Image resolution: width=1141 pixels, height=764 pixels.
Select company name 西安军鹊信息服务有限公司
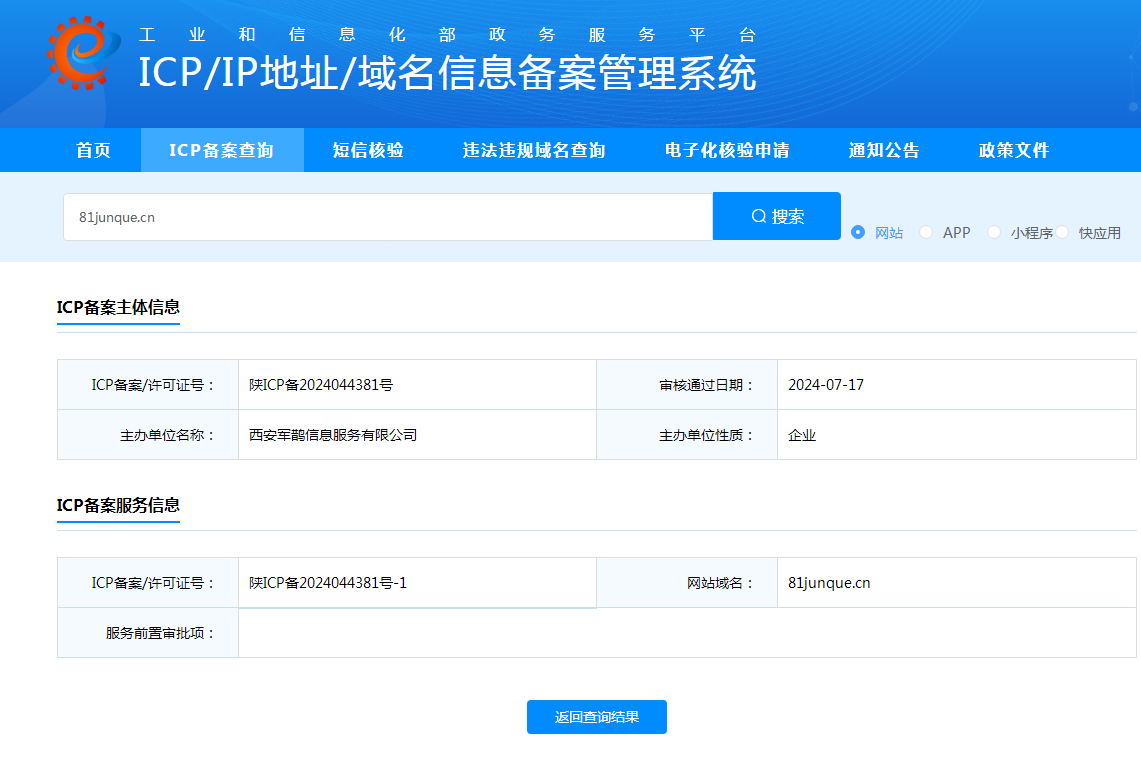333,435
